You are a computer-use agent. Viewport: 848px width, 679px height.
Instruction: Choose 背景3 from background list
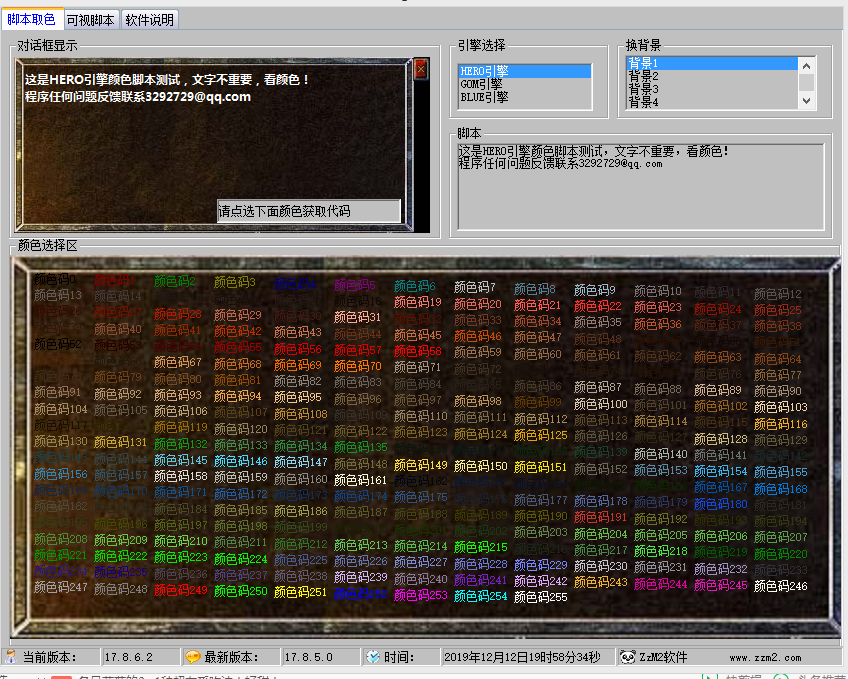643,89
